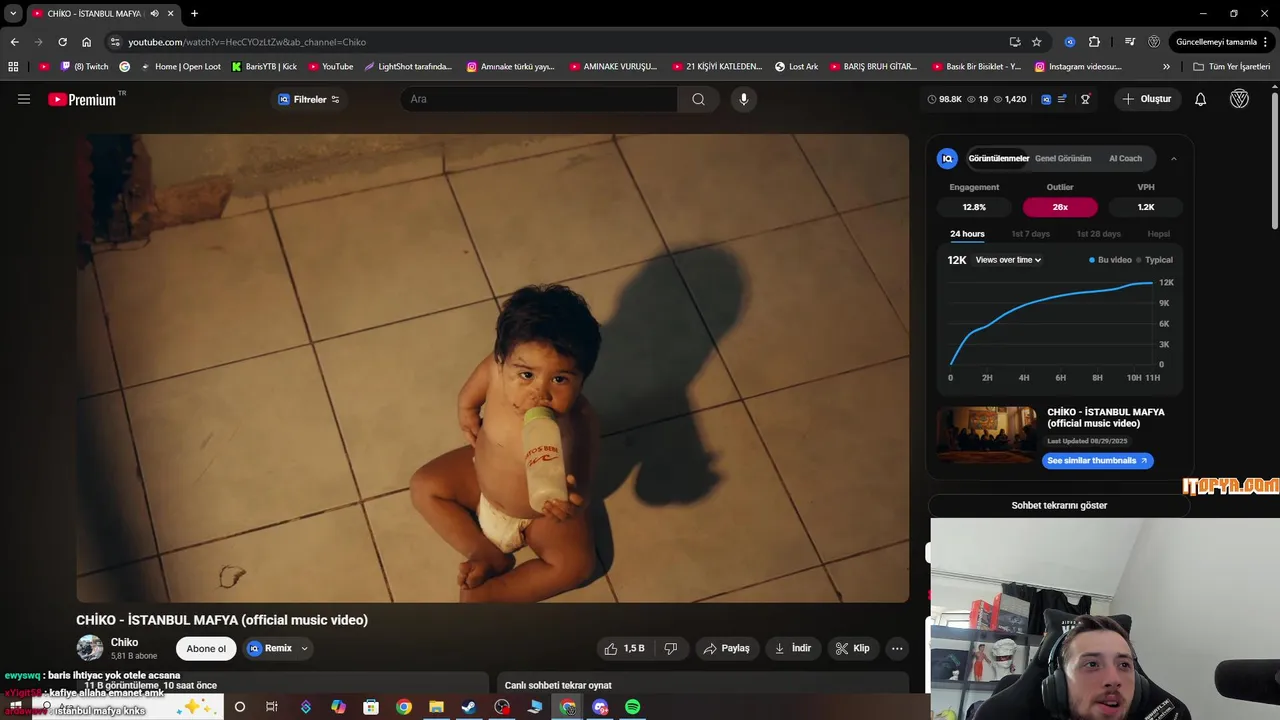Toggle the Typical chart legend
This screenshot has height=720, width=1280.
(x=1155, y=260)
